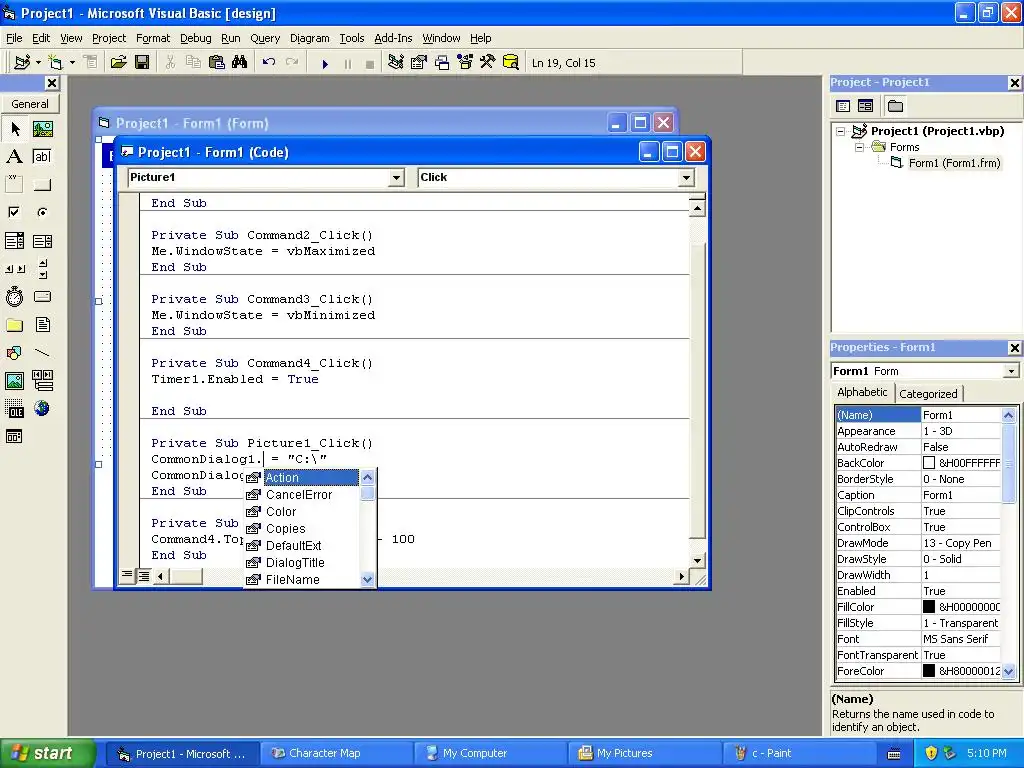
Task: Click the BackColor white color swatch
Action: (x=929, y=463)
